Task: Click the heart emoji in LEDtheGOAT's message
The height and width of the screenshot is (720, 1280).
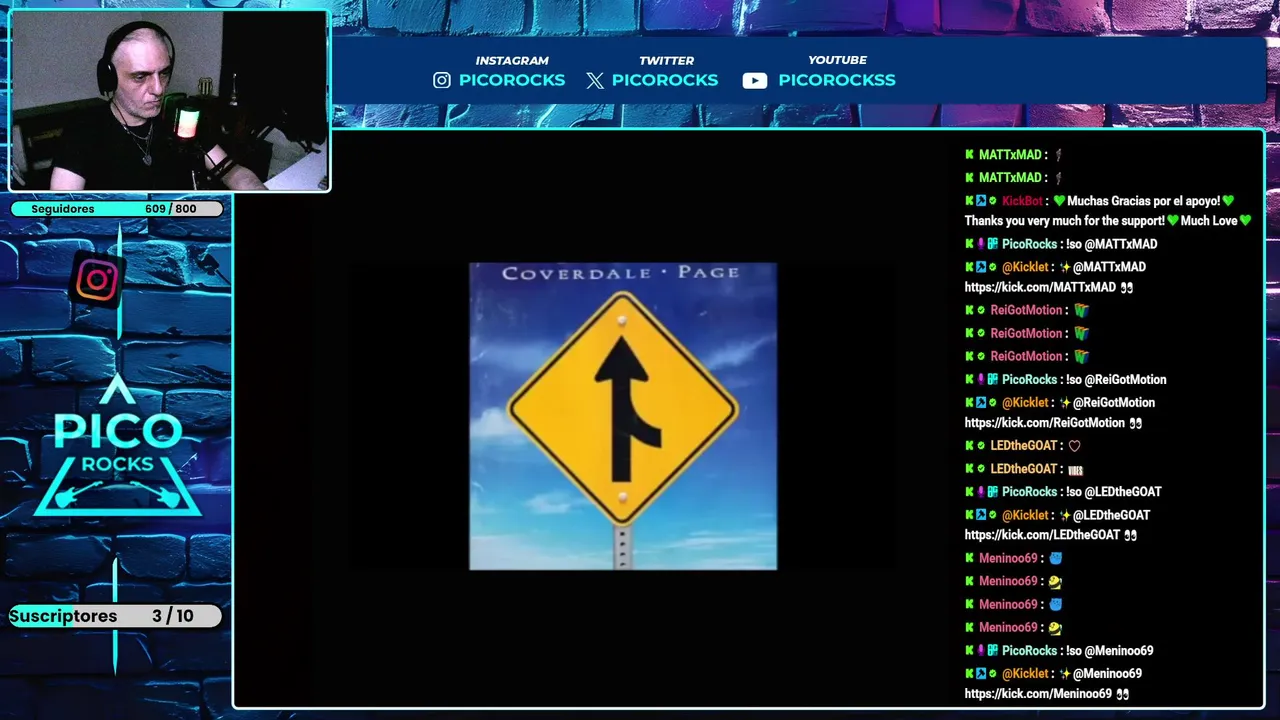Action: coord(1075,446)
